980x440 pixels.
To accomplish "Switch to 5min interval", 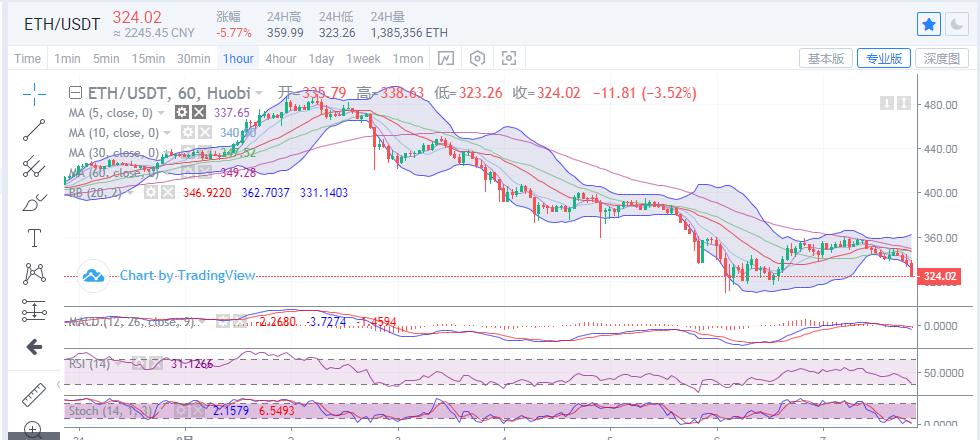I will (x=106, y=59).
